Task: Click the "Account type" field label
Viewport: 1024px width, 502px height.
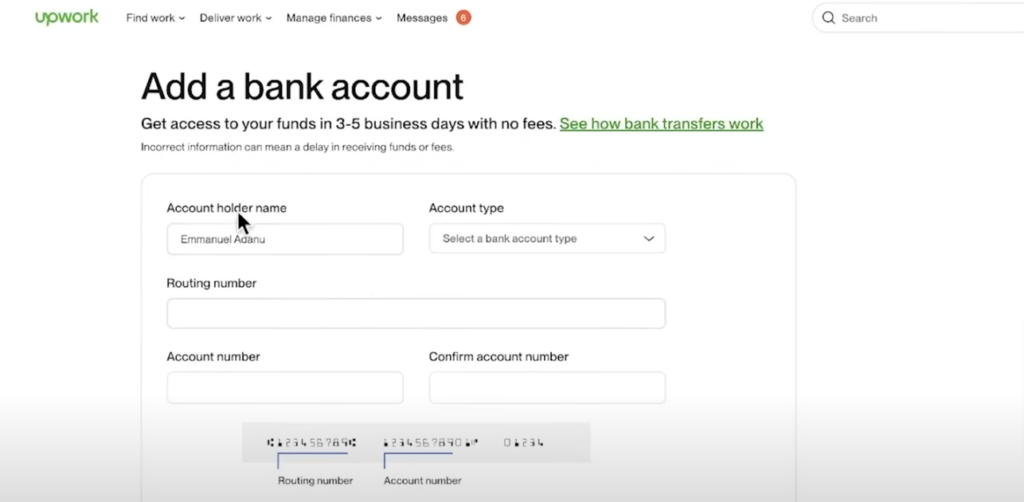Action: click(x=466, y=208)
